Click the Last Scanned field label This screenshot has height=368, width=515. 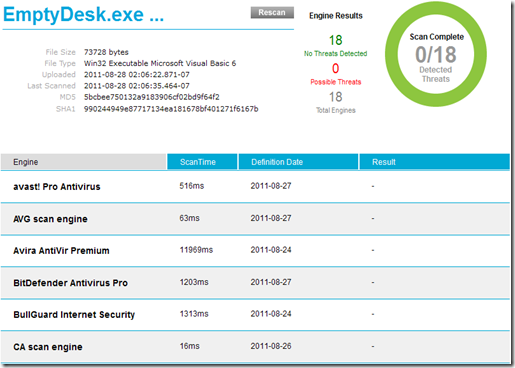(x=51, y=86)
